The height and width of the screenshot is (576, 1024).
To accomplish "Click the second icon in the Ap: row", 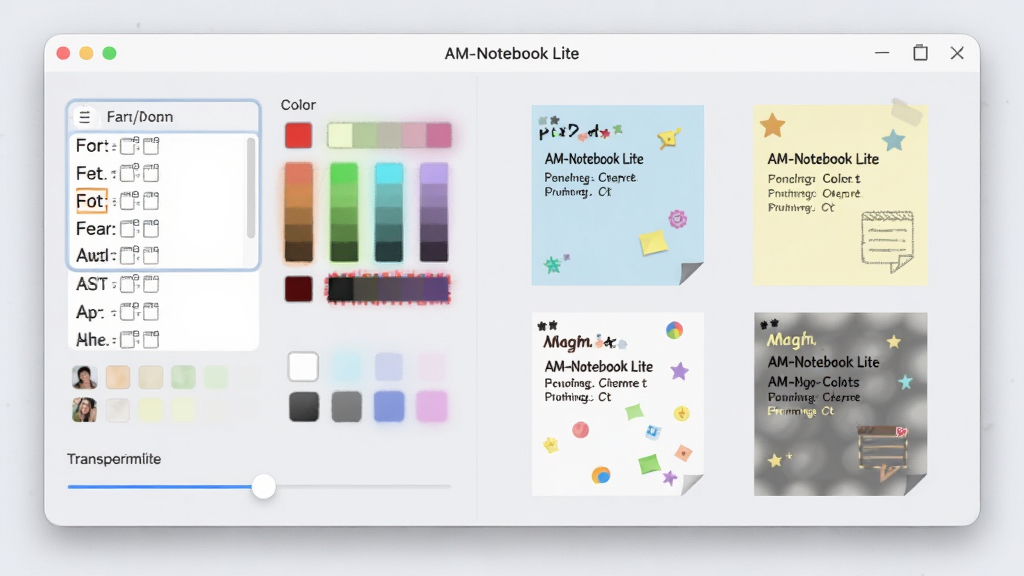I will coord(151,312).
